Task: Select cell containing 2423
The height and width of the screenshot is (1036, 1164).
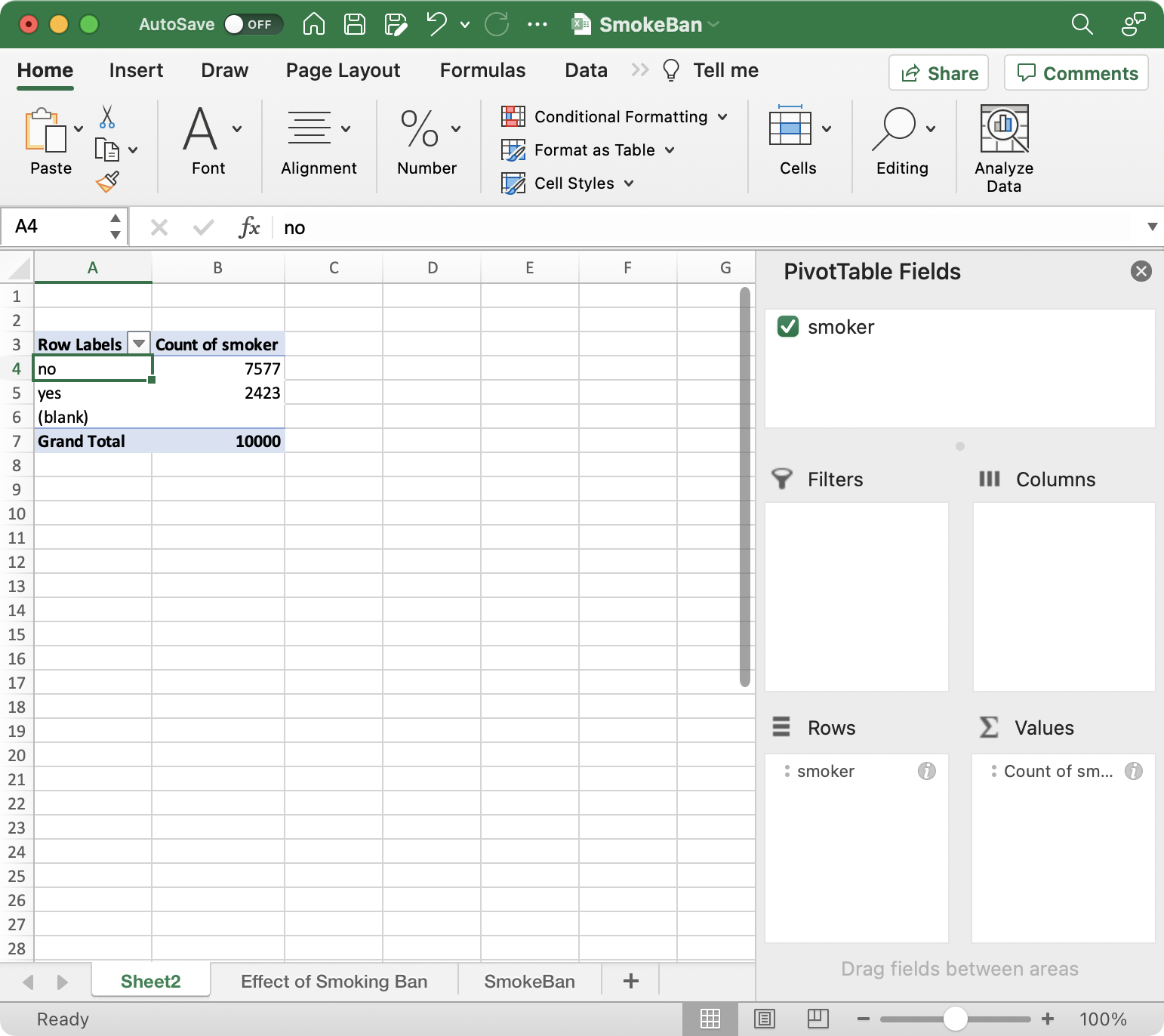Action: pyautogui.click(x=218, y=393)
